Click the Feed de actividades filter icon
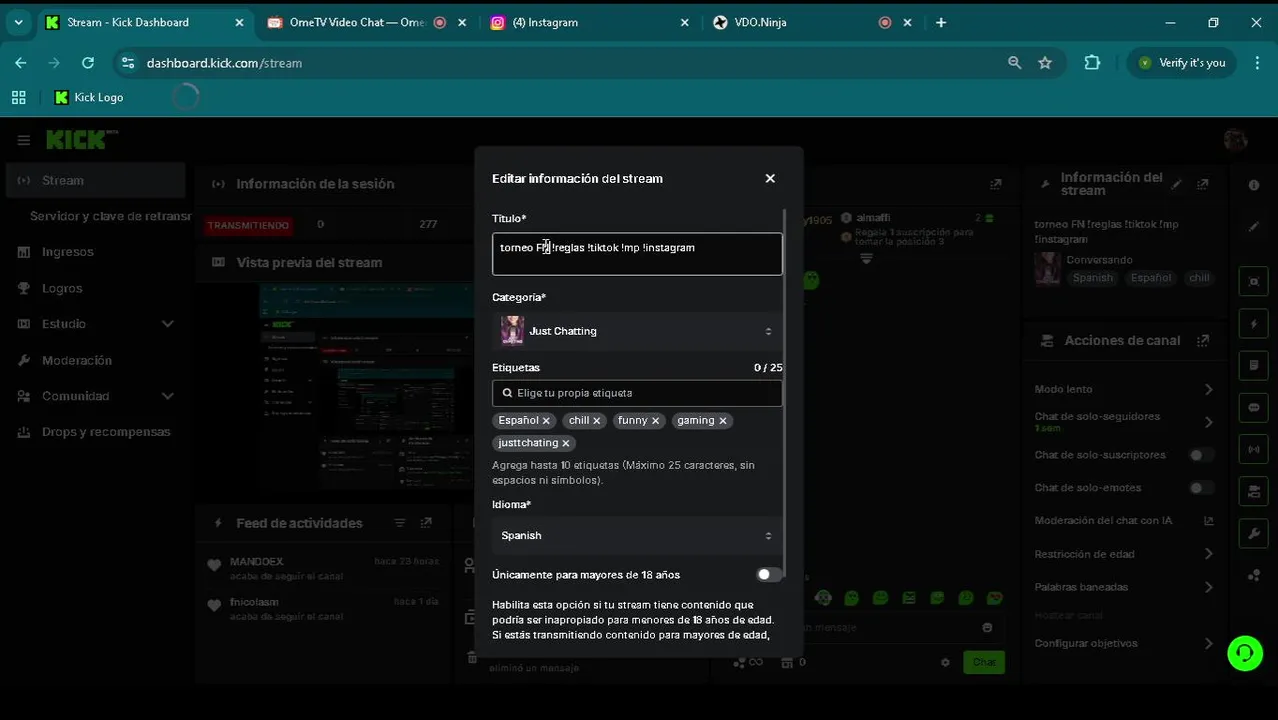 [x=400, y=523]
